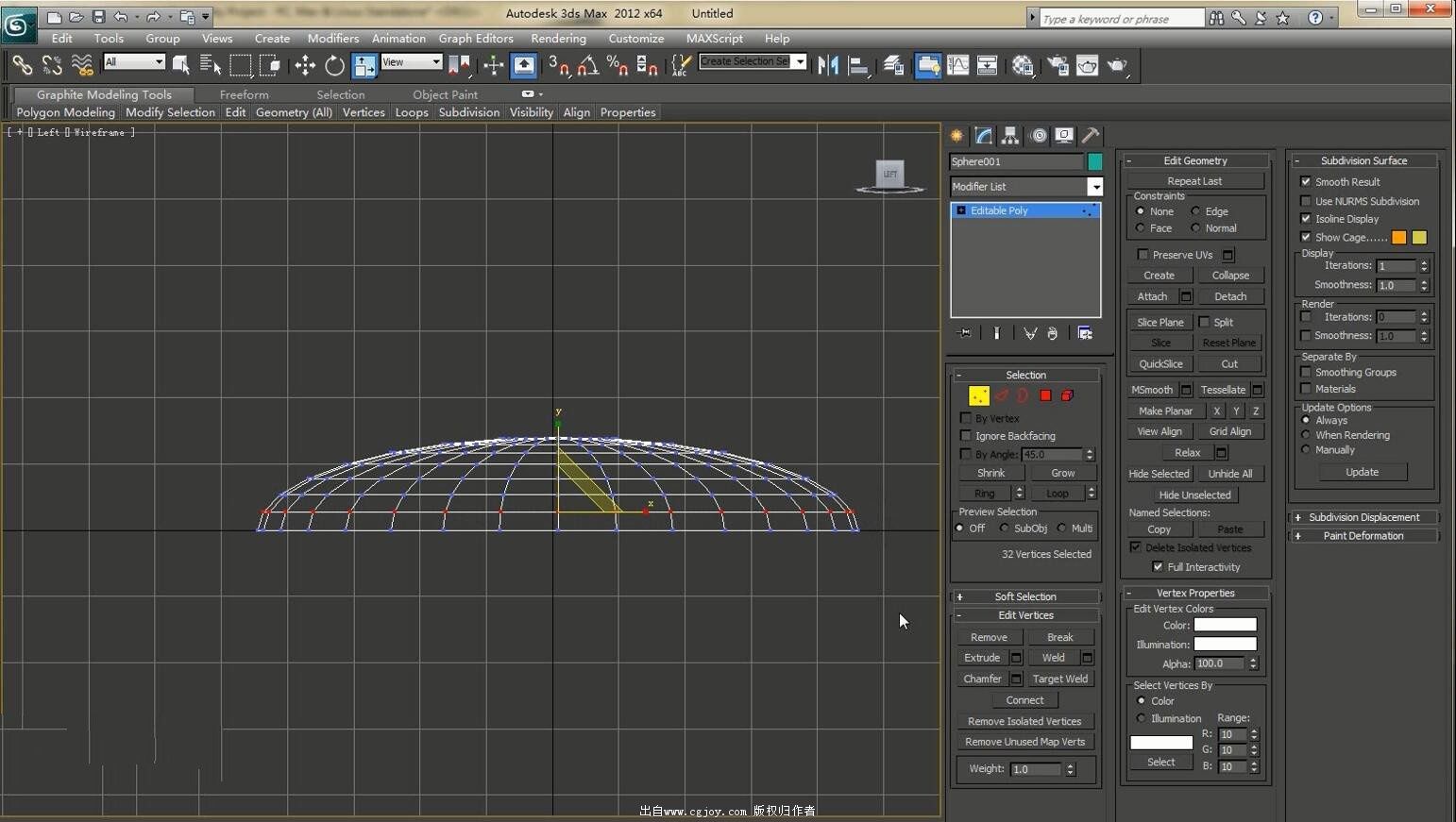Click the Collapse button
This screenshot has height=822, width=1456.
[x=1230, y=276]
